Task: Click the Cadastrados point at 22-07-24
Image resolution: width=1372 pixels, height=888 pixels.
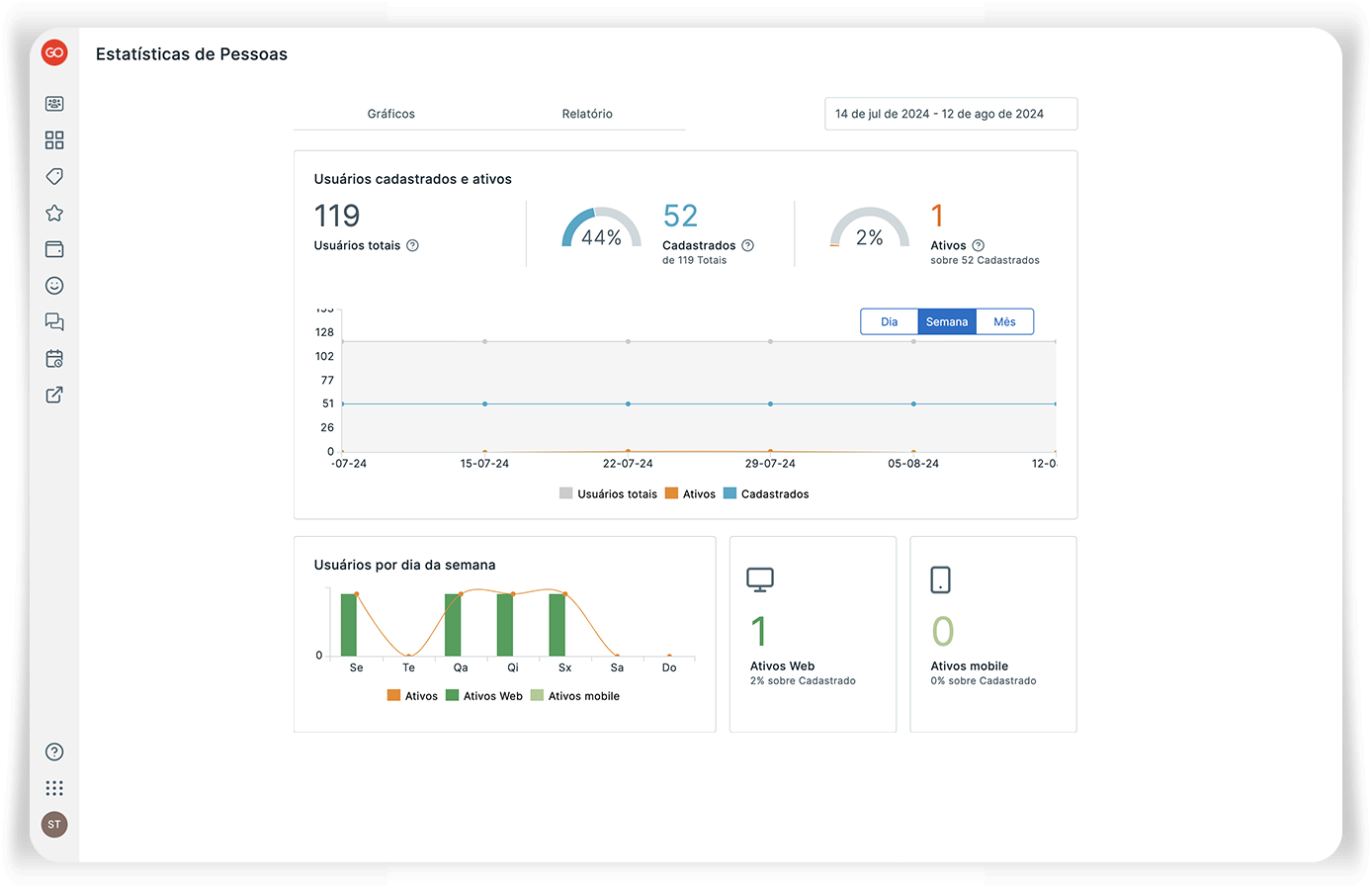Action: [x=628, y=403]
